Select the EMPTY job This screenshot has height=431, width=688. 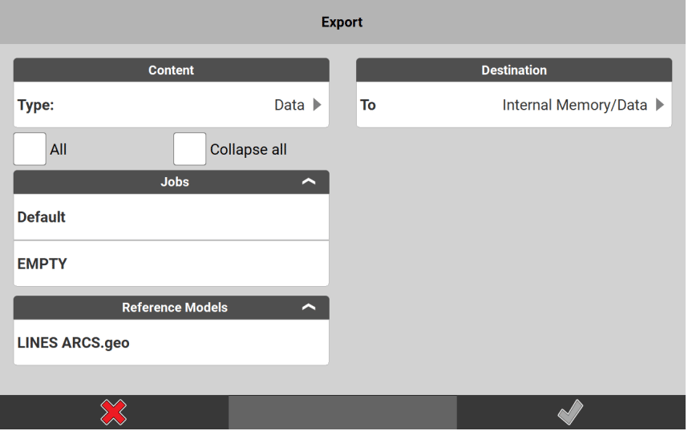point(170,264)
